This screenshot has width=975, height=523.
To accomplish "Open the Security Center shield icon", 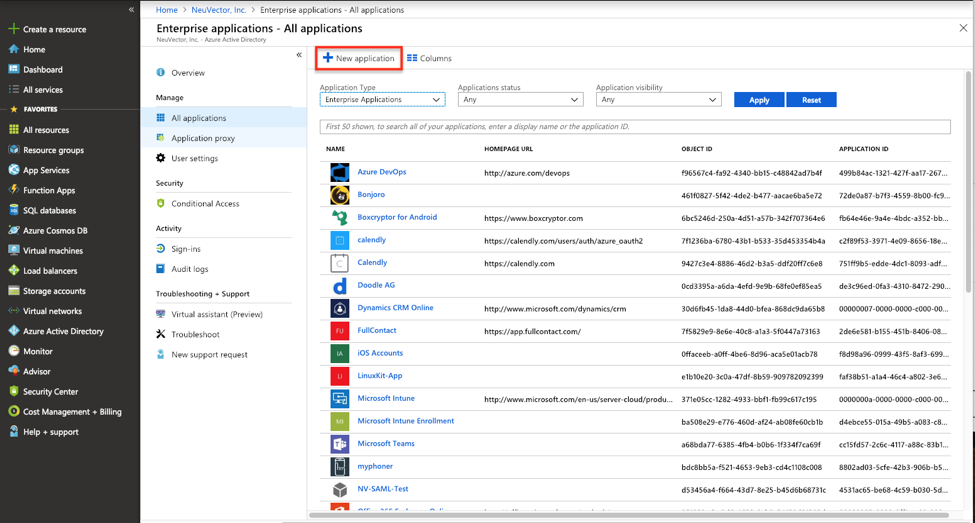I will [14, 391].
